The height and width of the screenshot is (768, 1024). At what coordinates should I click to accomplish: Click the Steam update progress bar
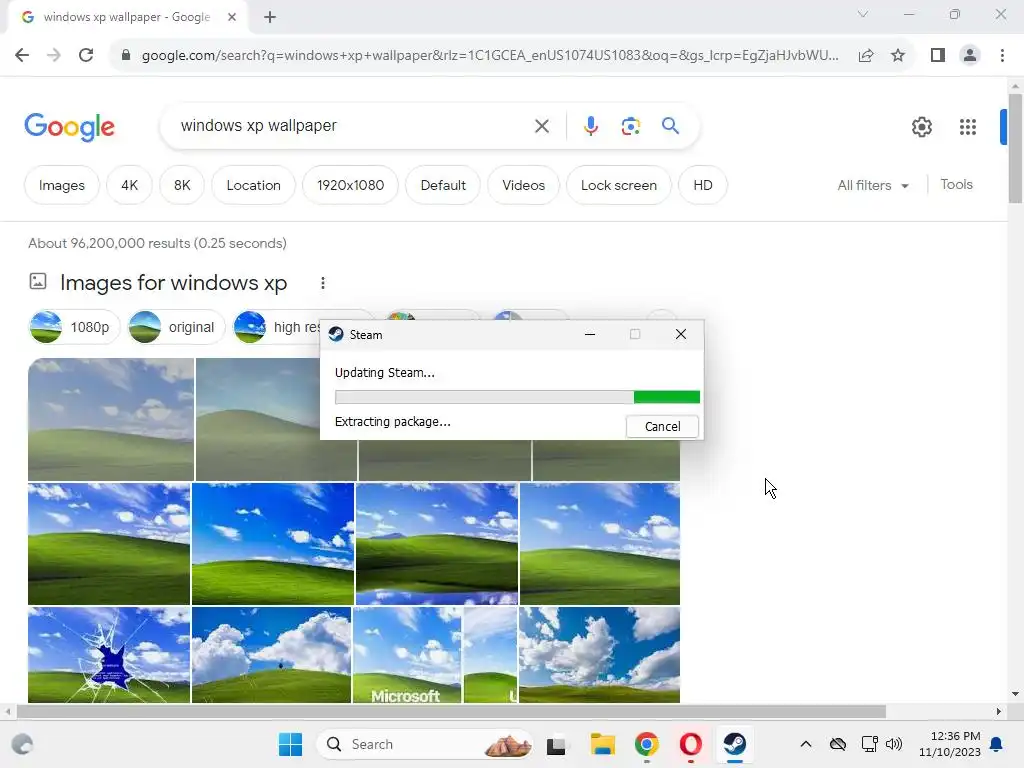click(x=517, y=397)
